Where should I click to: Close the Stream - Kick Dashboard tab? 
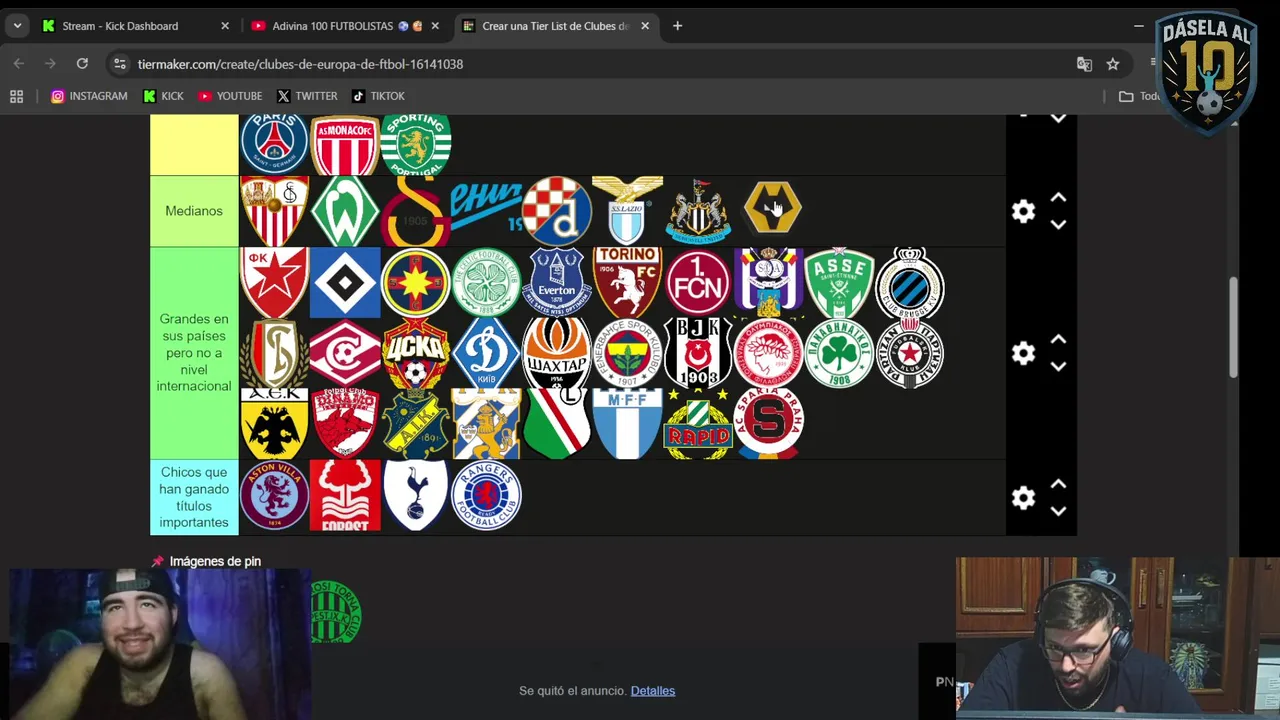[224, 26]
